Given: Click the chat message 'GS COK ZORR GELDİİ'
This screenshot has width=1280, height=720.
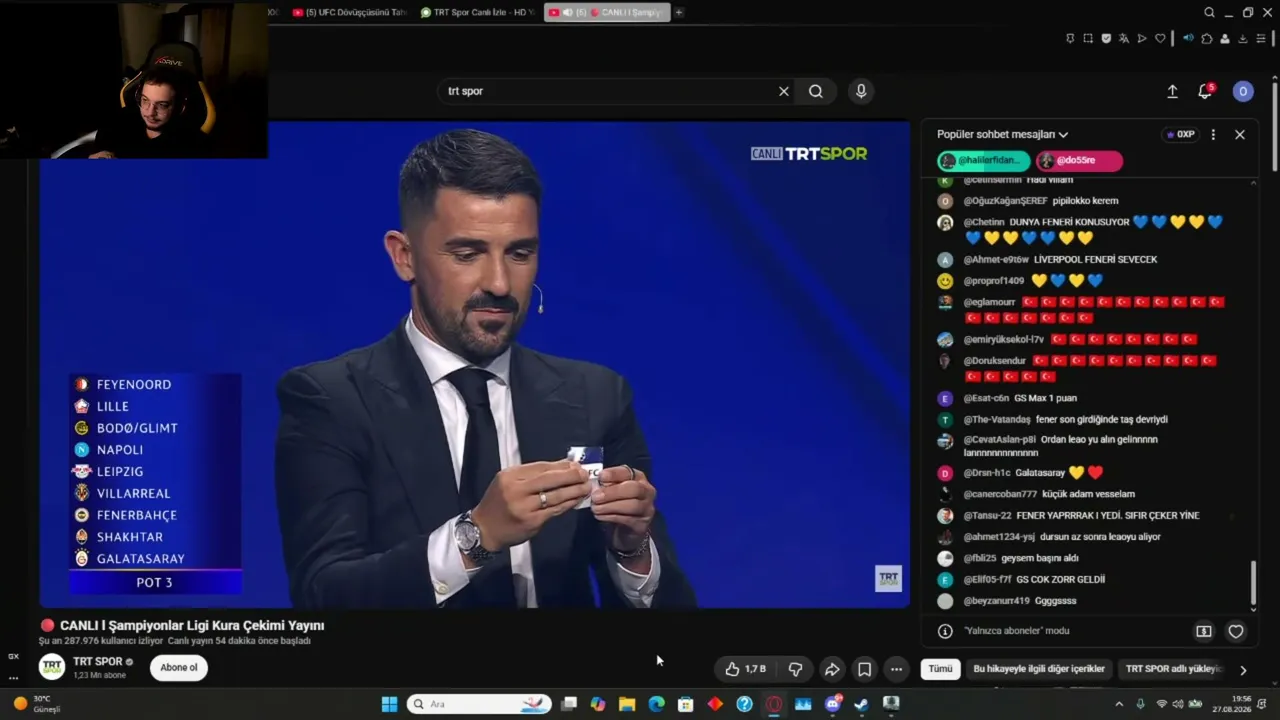Looking at the screenshot, I should [x=1060, y=579].
